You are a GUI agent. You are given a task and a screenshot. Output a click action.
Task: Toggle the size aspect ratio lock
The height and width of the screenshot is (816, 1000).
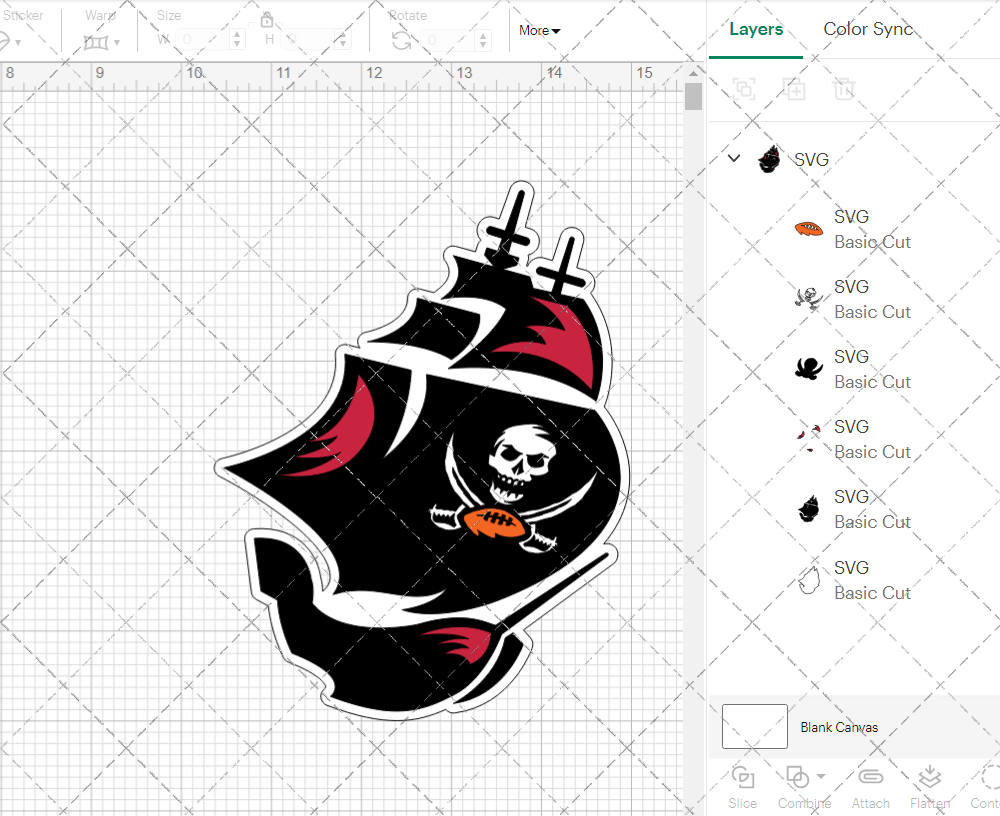[267, 21]
